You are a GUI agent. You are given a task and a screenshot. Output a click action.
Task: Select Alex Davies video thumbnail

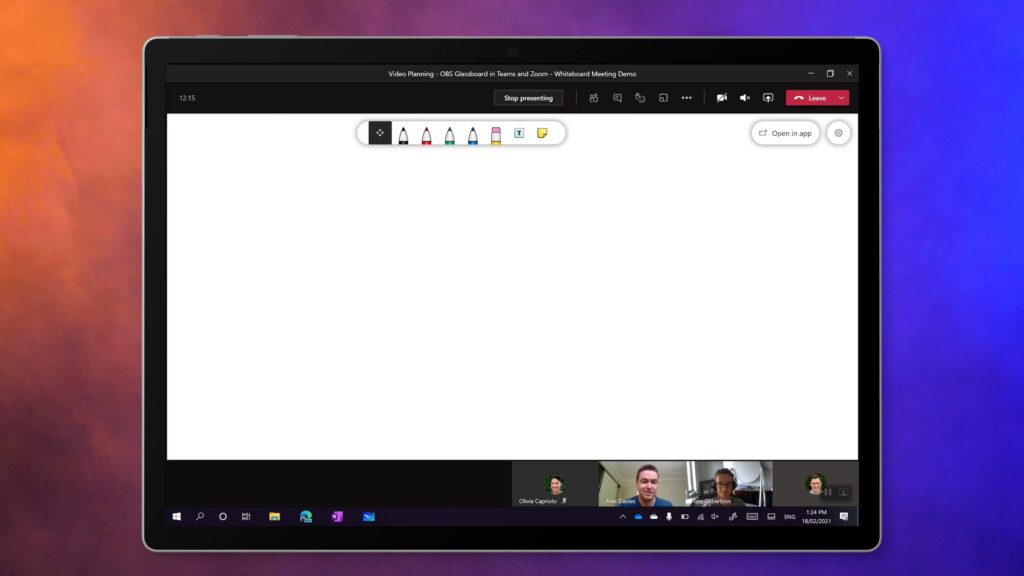coord(642,483)
